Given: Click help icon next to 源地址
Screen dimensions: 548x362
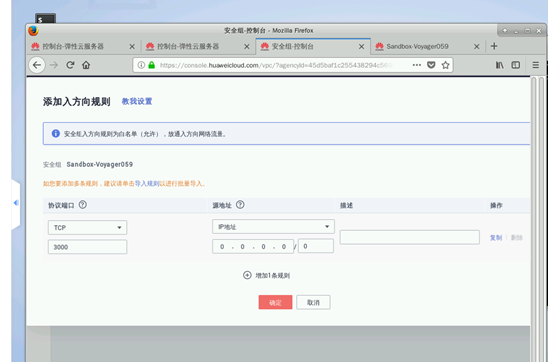Looking at the screenshot, I should [240, 205].
